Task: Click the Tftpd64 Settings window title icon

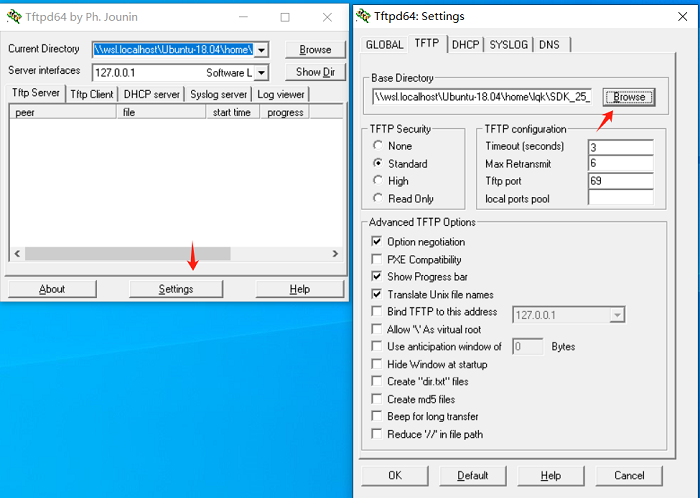Action: [363, 16]
